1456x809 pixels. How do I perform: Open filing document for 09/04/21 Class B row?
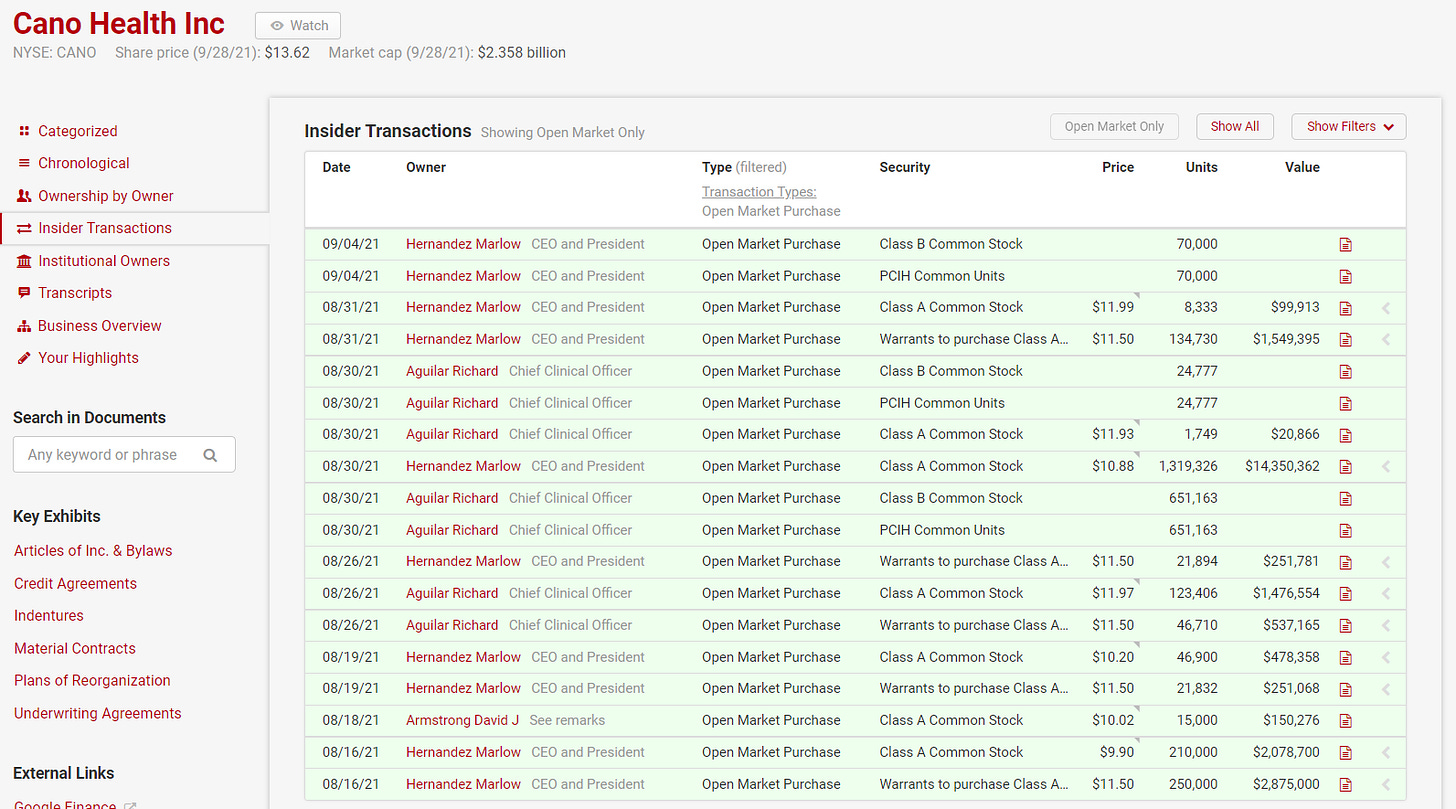coord(1345,244)
